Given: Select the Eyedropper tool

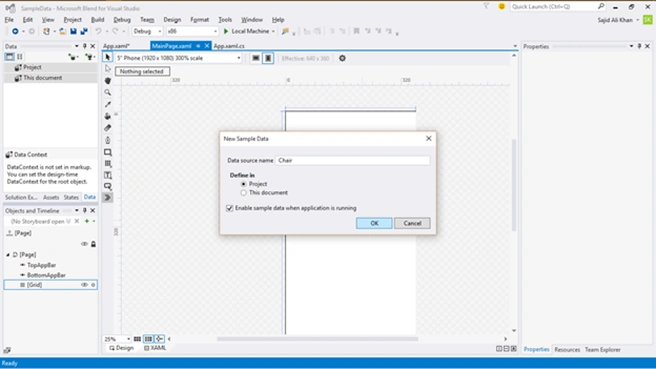Looking at the screenshot, I should [x=108, y=104].
